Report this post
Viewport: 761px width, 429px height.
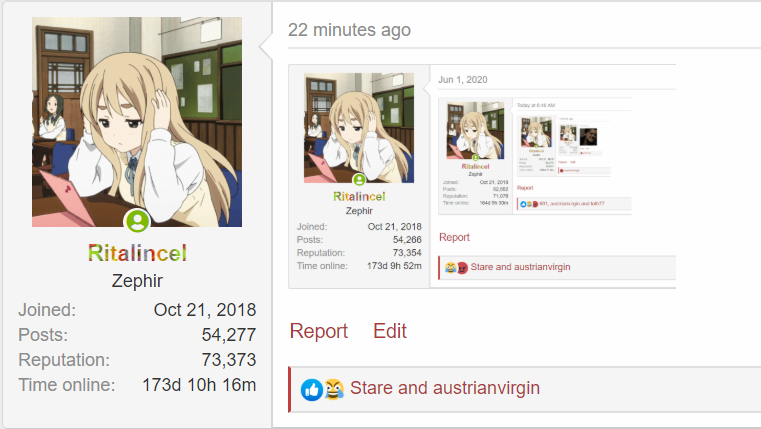pyautogui.click(x=318, y=331)
